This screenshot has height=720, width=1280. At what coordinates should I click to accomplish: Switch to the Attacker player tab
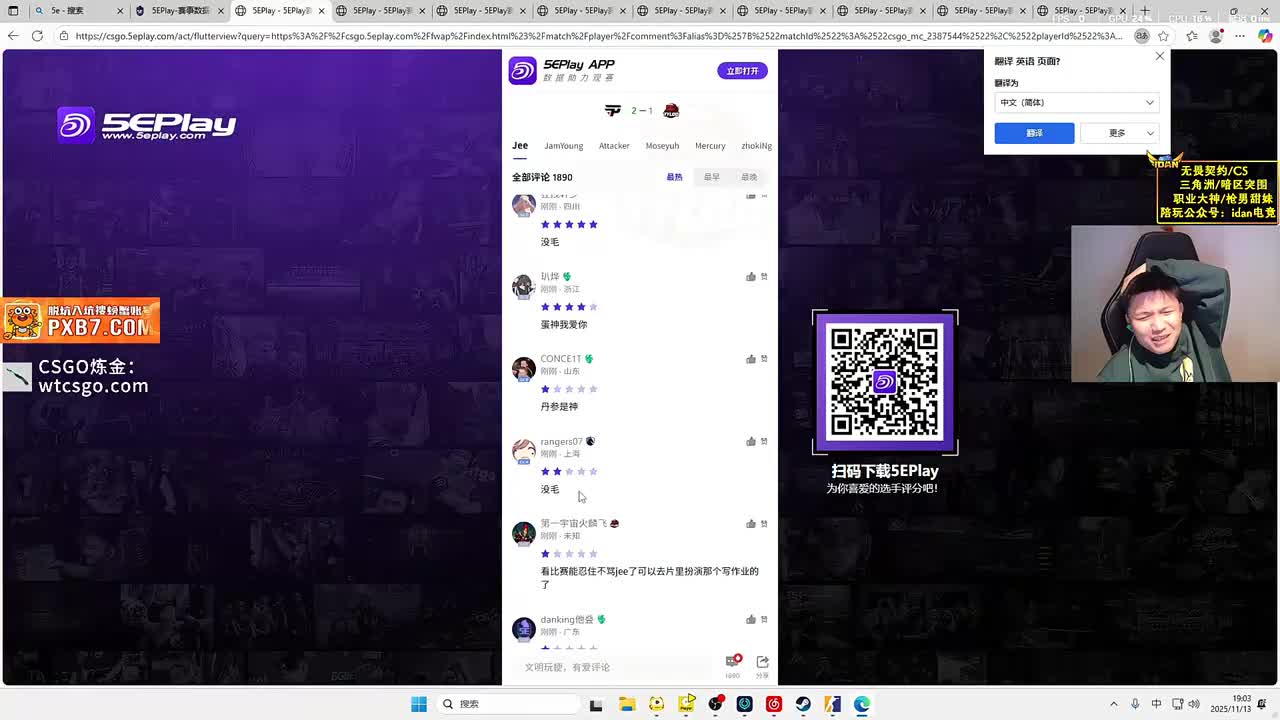[614, 146]
